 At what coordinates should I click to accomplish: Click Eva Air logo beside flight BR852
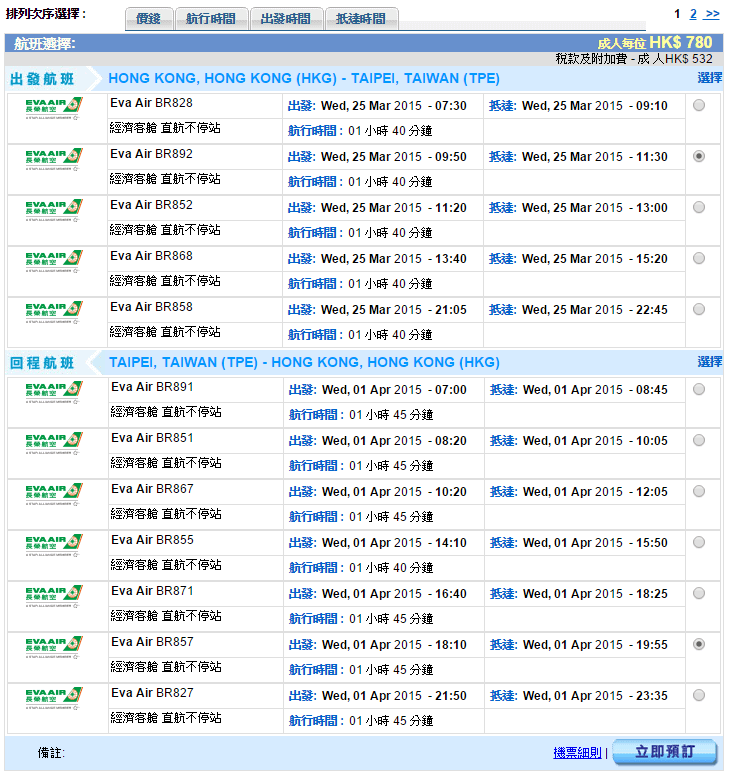click(54, 210)
